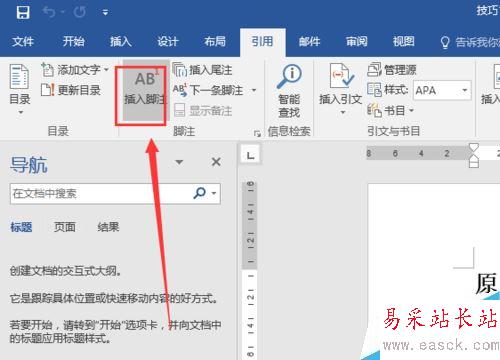
Task: Open Customize Quick Access Toolbar dropdown
Action: click(x=105, y=13)
